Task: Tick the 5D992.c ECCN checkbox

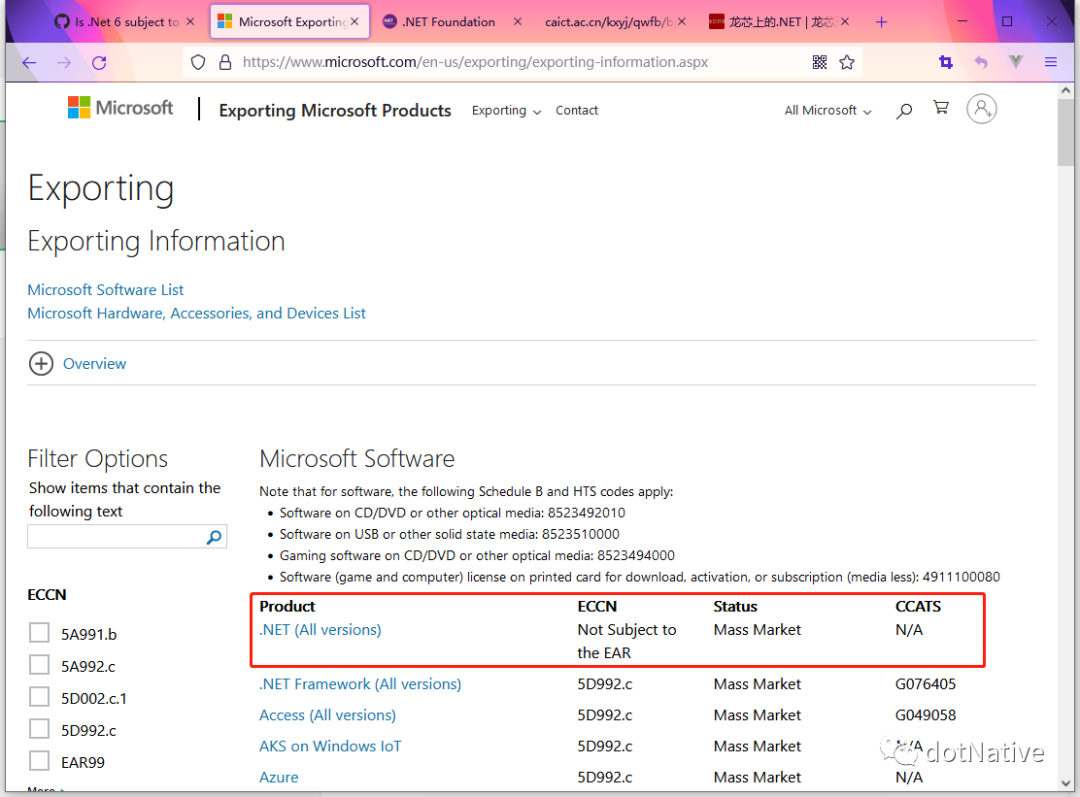Action: 39,729
